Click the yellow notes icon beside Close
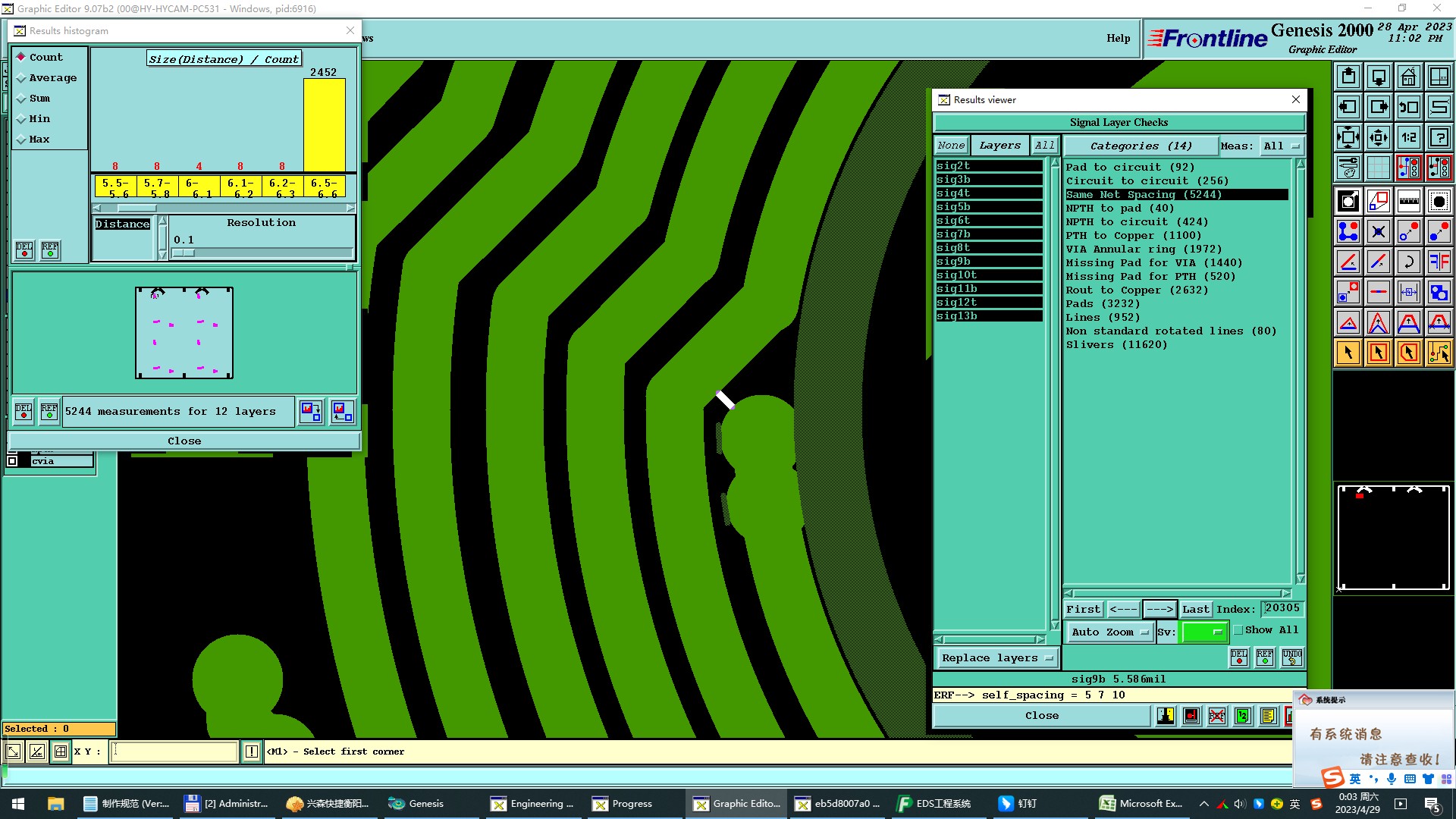The height and width of the screenshot is (819, 1456). coord(1268,716)
